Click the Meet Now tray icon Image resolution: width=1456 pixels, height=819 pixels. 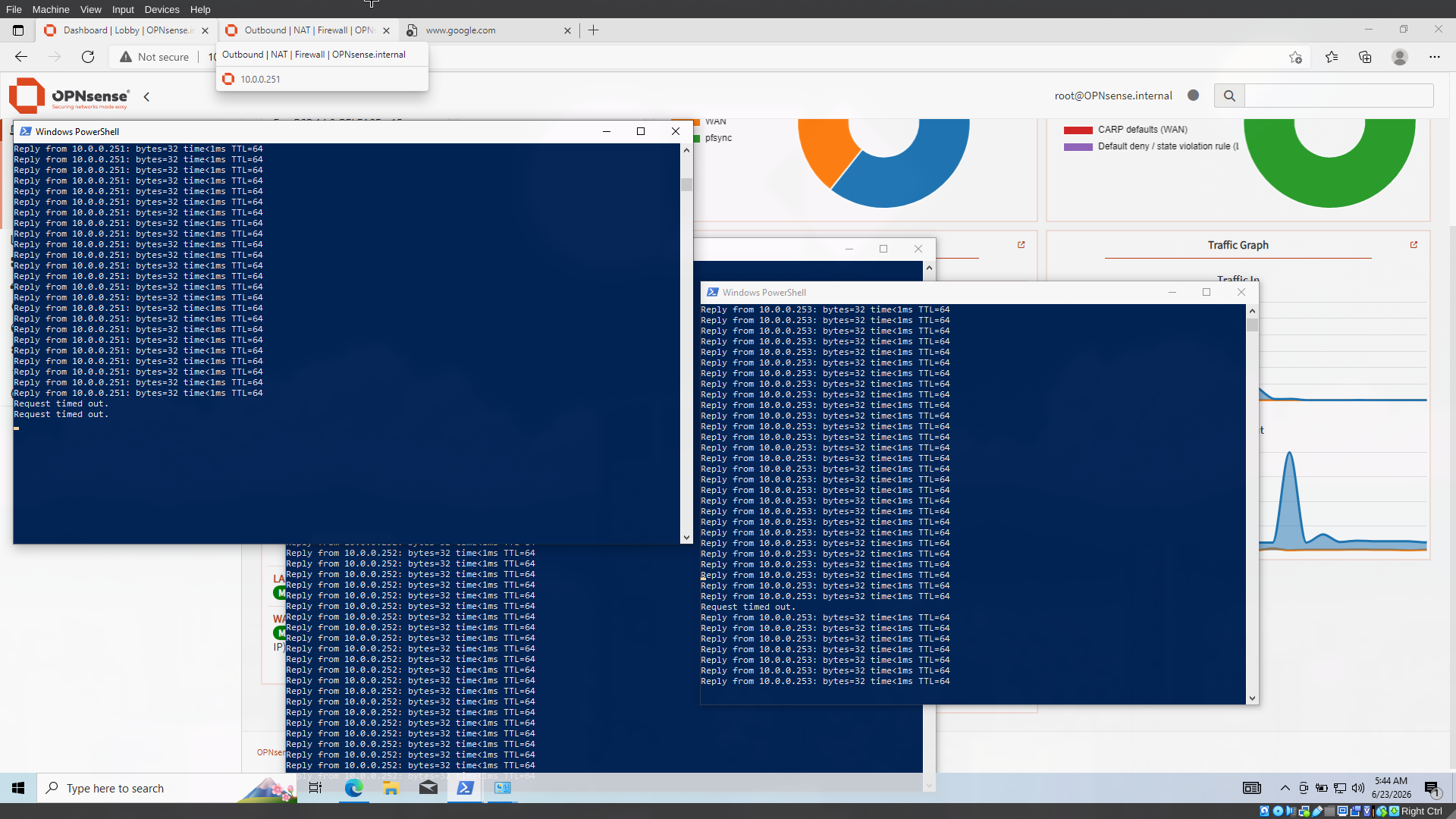(x=1304, y=789)
